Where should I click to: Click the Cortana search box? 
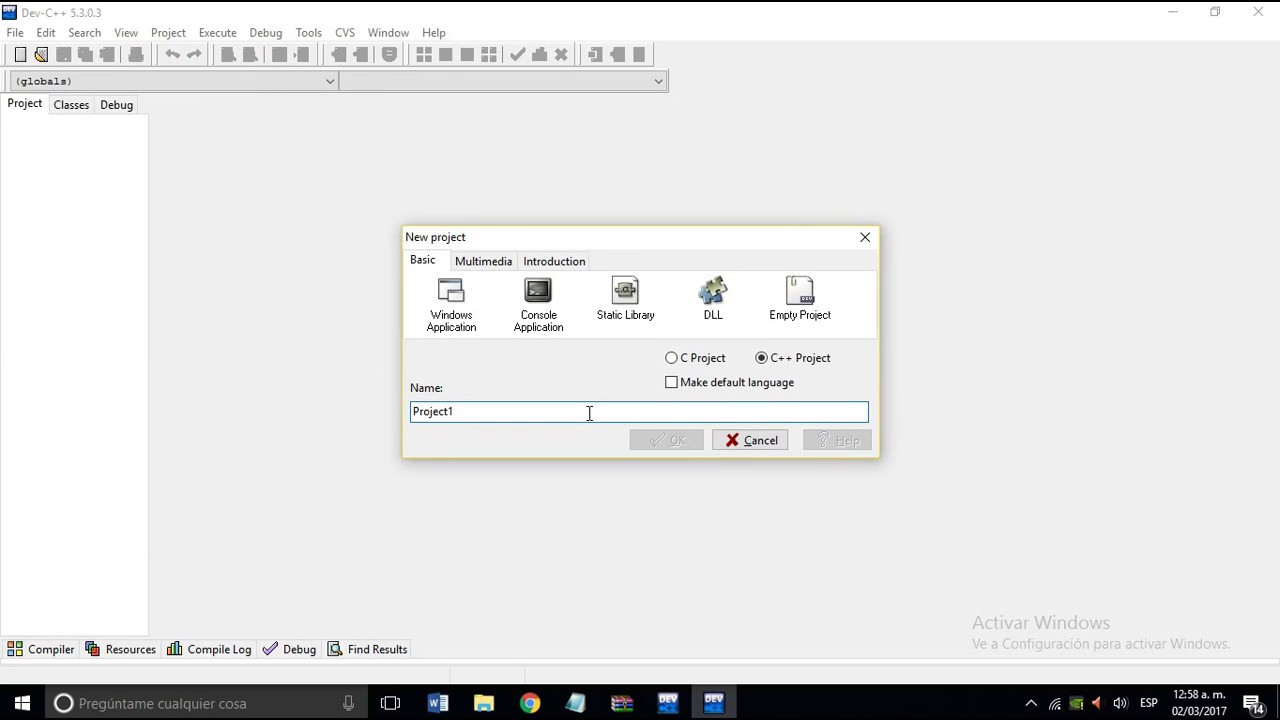[x=206, y=703]
